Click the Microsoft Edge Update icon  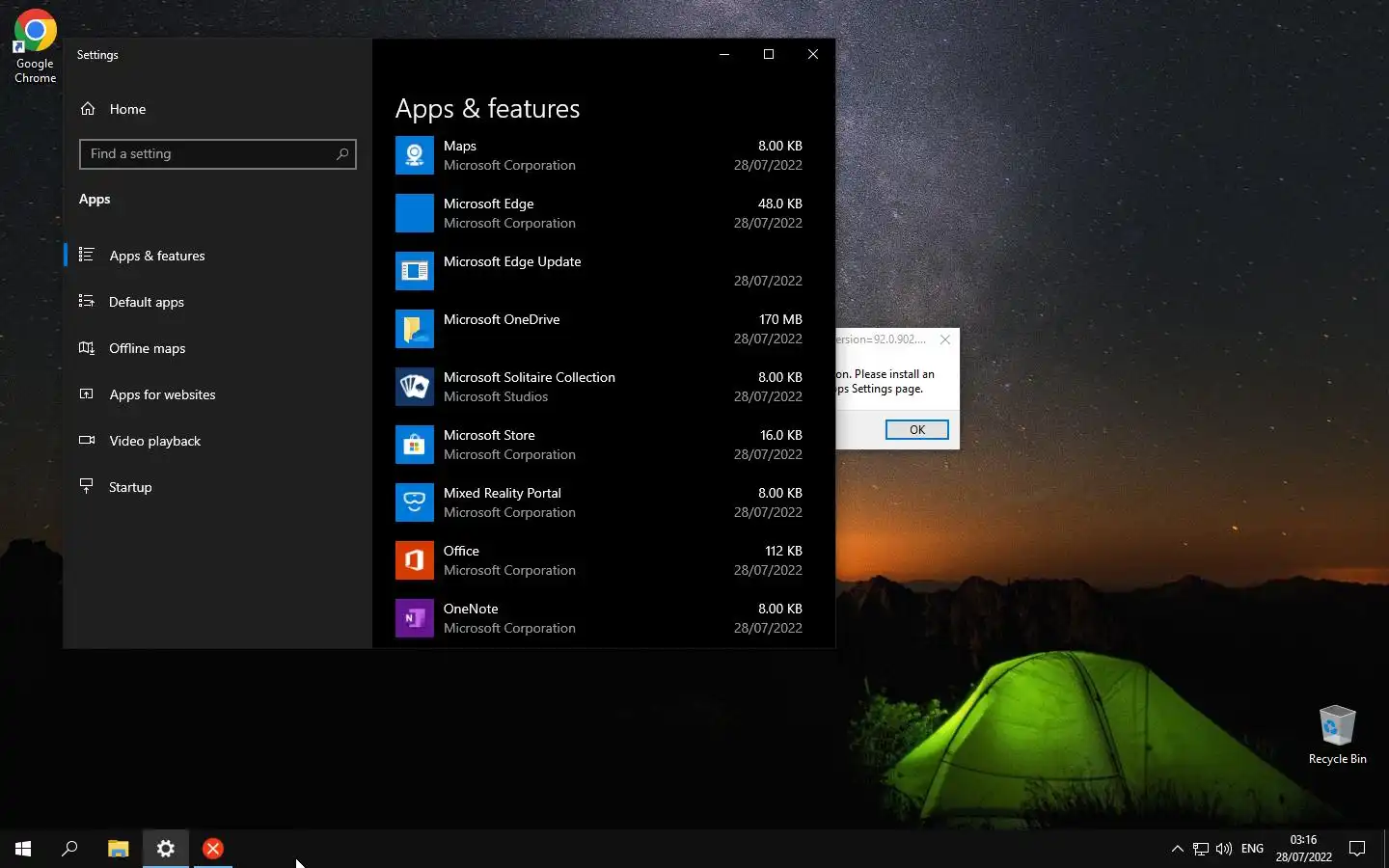415,271
